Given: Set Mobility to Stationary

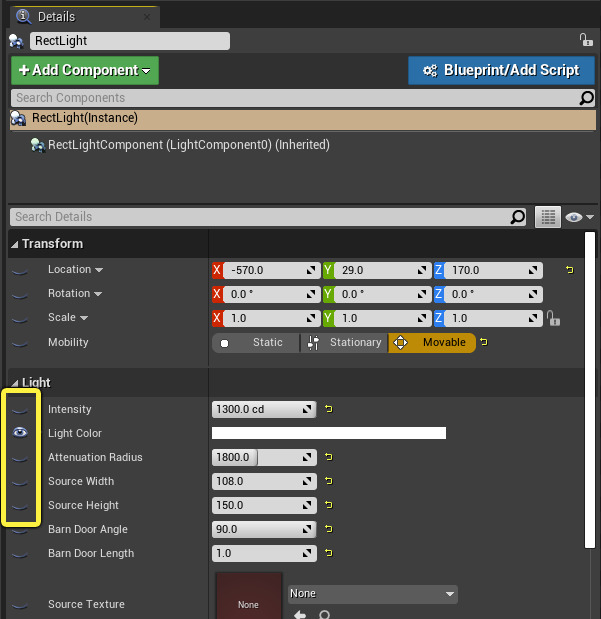Looking at the screenshot, I should (x=344, y=343).
